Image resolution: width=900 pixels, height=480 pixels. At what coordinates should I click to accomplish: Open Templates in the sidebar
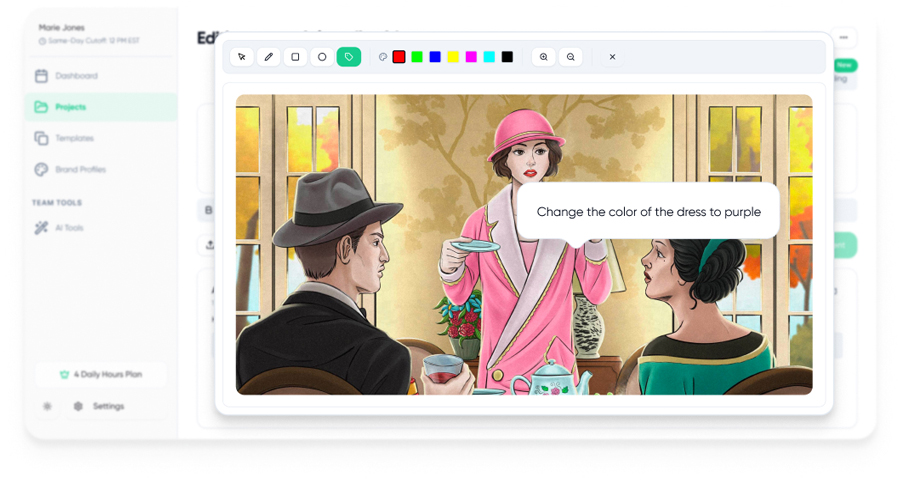(x=74, y=138)
